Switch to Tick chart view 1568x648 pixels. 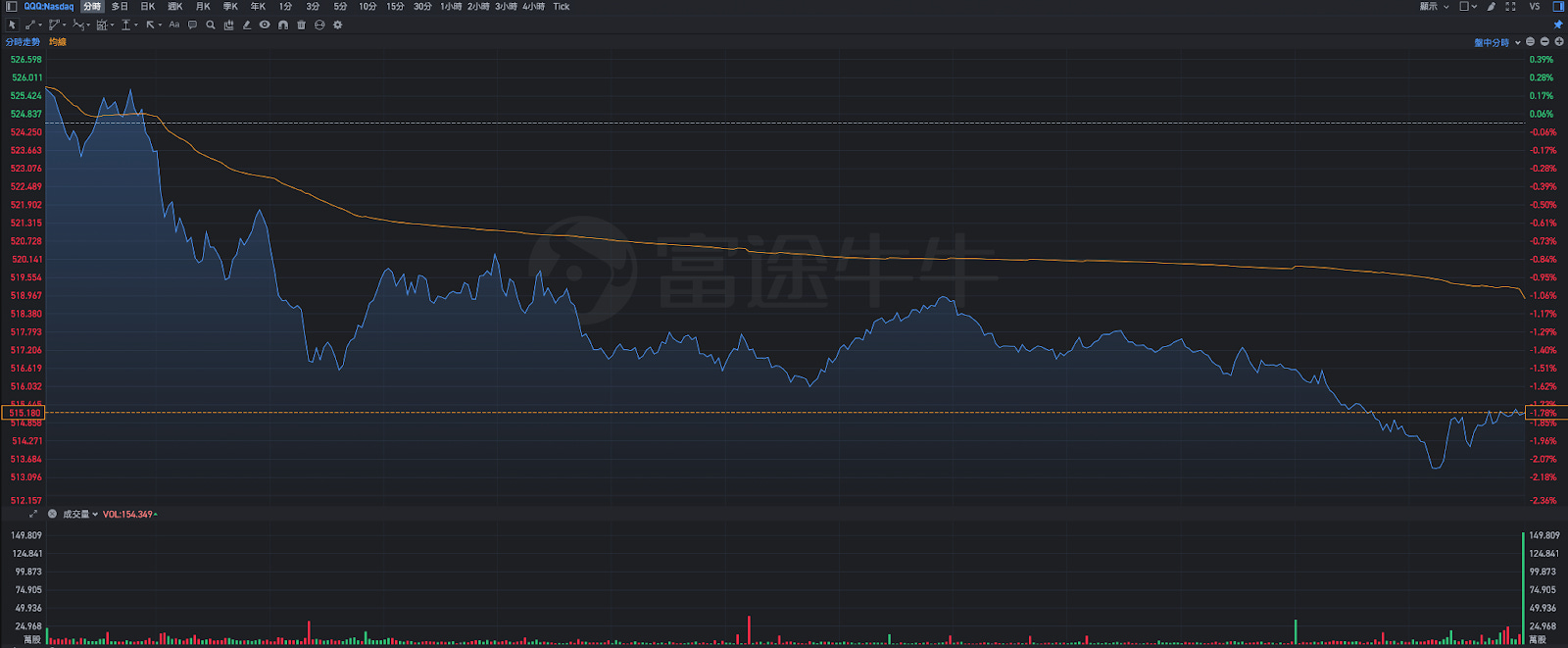[561, 6]
